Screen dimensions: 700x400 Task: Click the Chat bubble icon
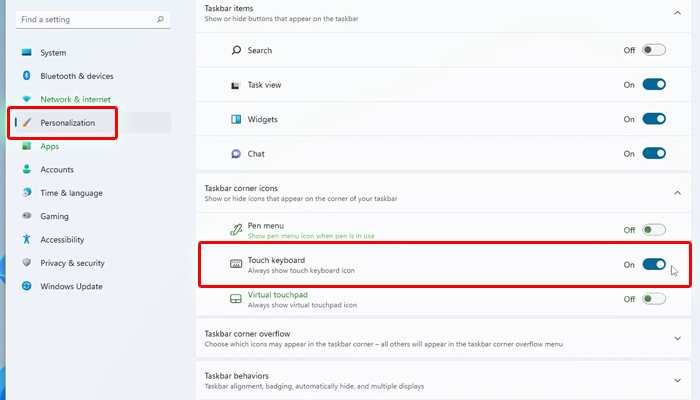point(236,154)
